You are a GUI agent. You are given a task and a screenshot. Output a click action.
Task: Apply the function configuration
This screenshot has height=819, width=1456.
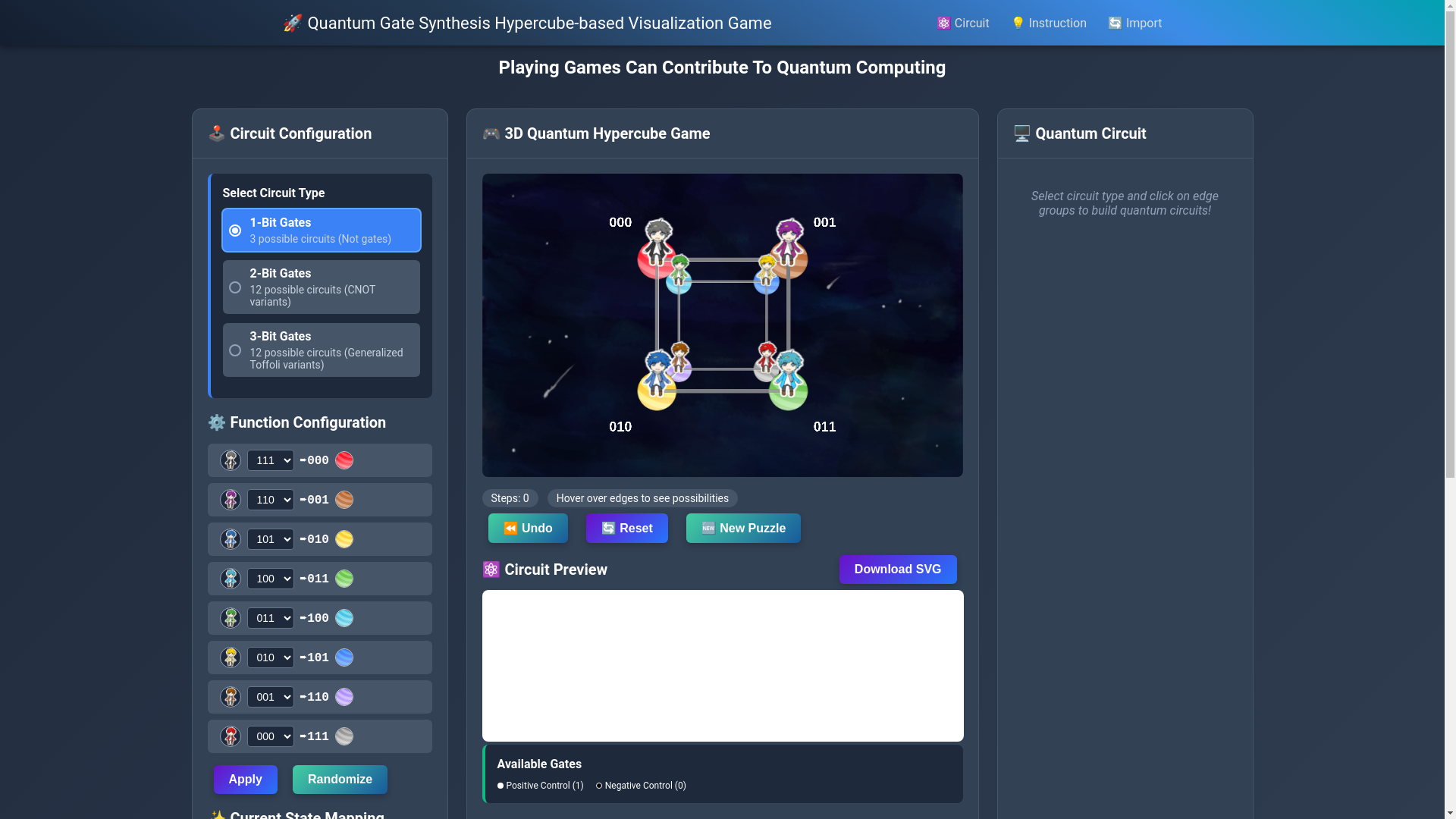(246, 780)
